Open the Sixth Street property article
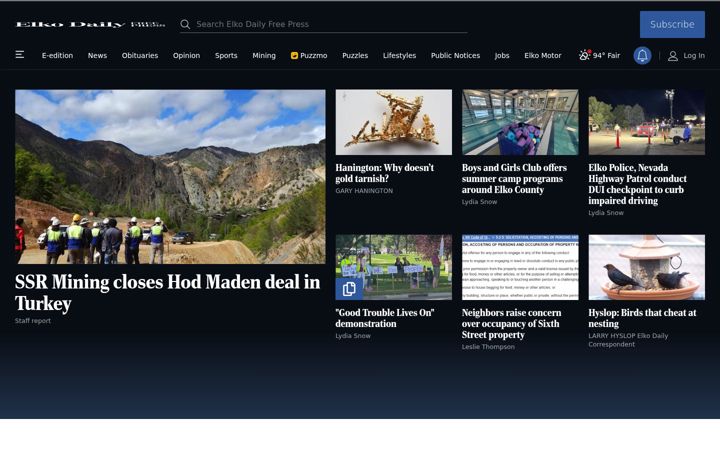 click(512, 324)
